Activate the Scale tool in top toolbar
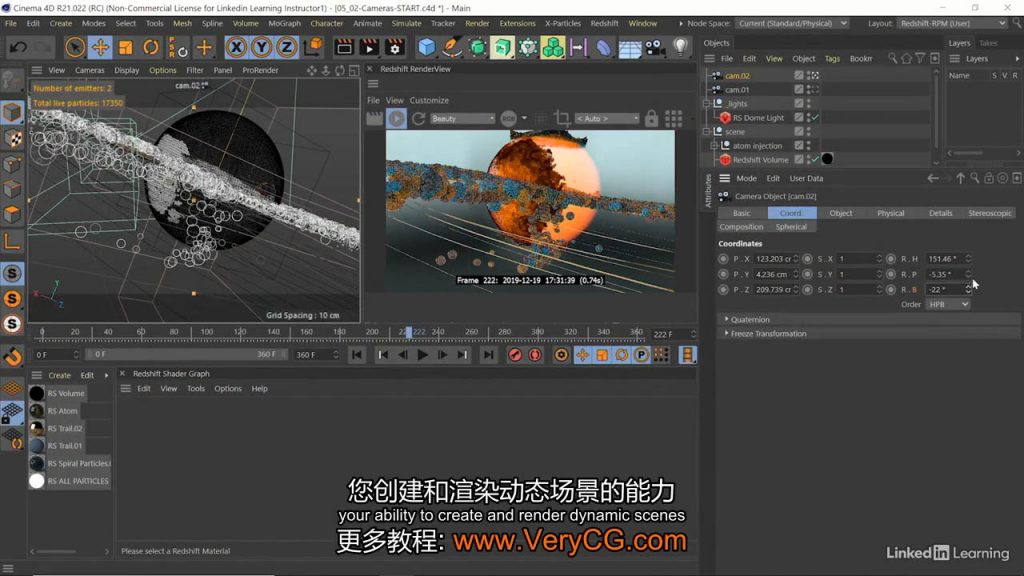 click(x=125, y=47)
